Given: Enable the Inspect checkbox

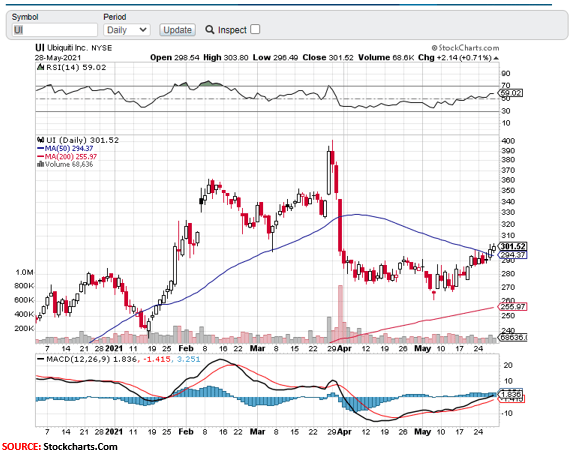Looking at the screenshot, I should click(x=255, y=30).
